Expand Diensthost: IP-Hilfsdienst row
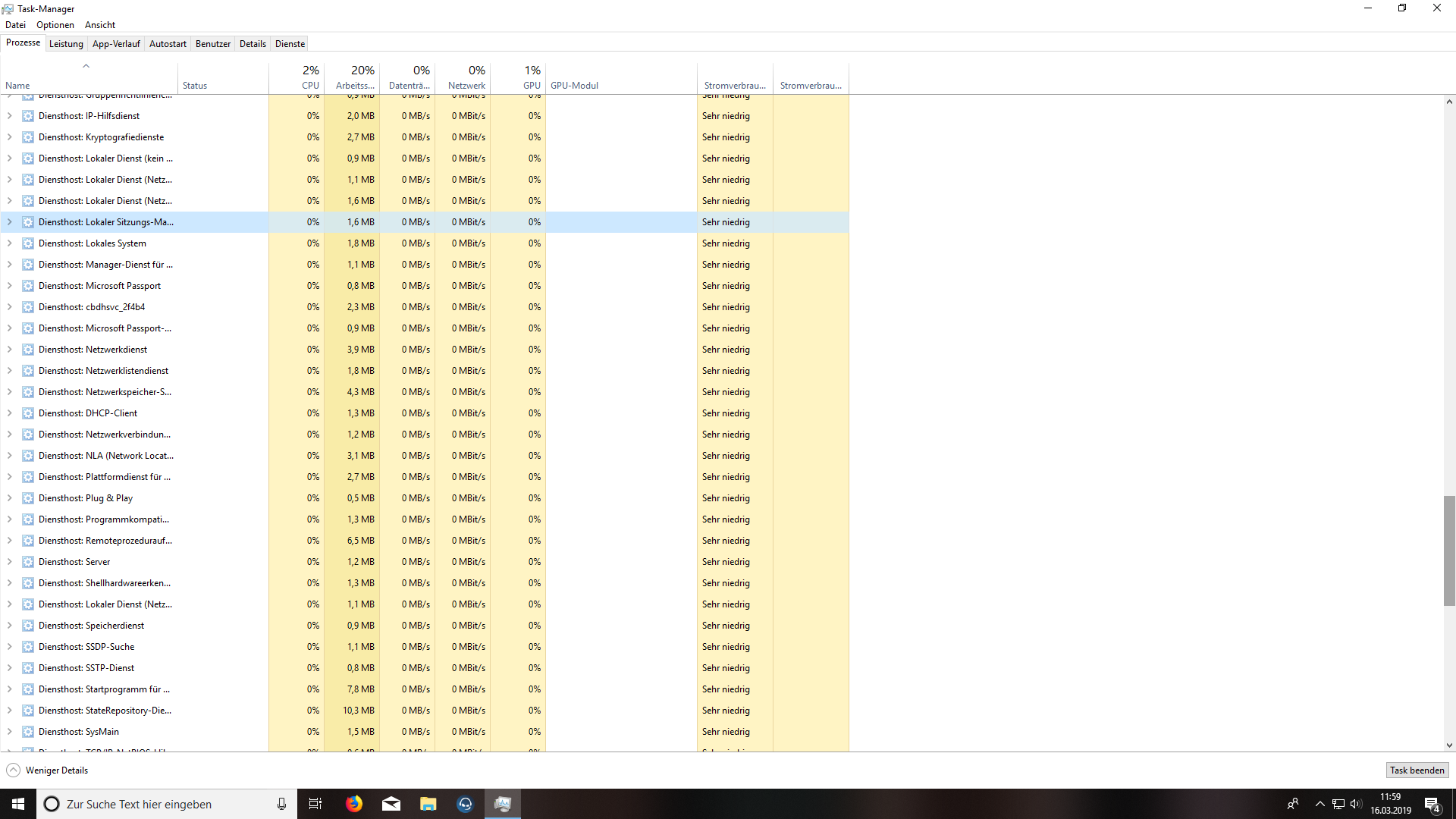The width and height of the screenshot is (1456, 819). click(9, 116)
